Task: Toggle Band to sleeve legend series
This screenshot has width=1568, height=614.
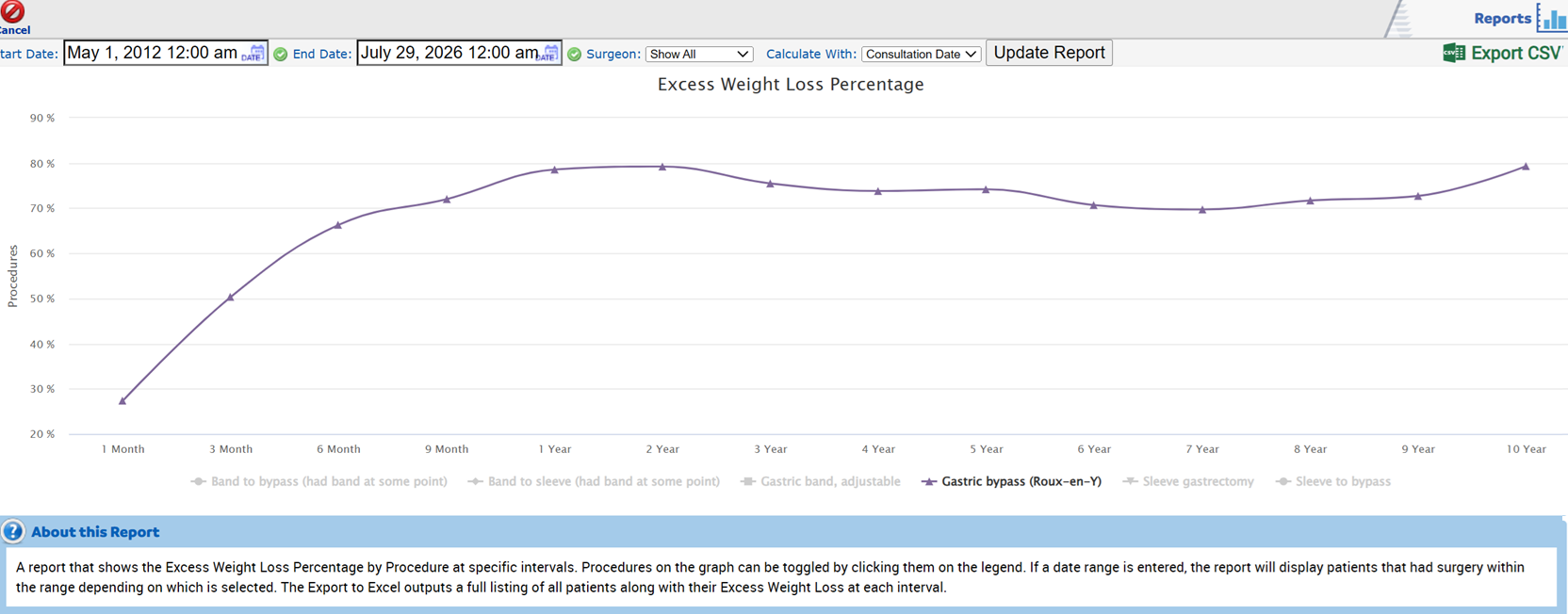Action: [594, 481]
